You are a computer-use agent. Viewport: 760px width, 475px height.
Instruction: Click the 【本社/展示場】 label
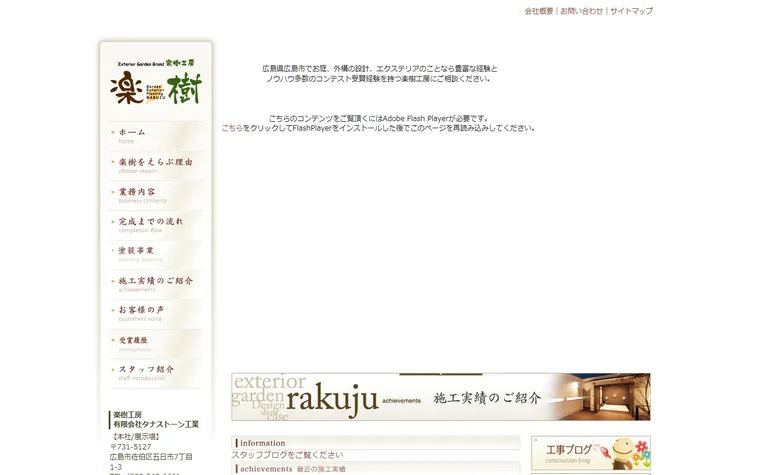click(135, 437)
